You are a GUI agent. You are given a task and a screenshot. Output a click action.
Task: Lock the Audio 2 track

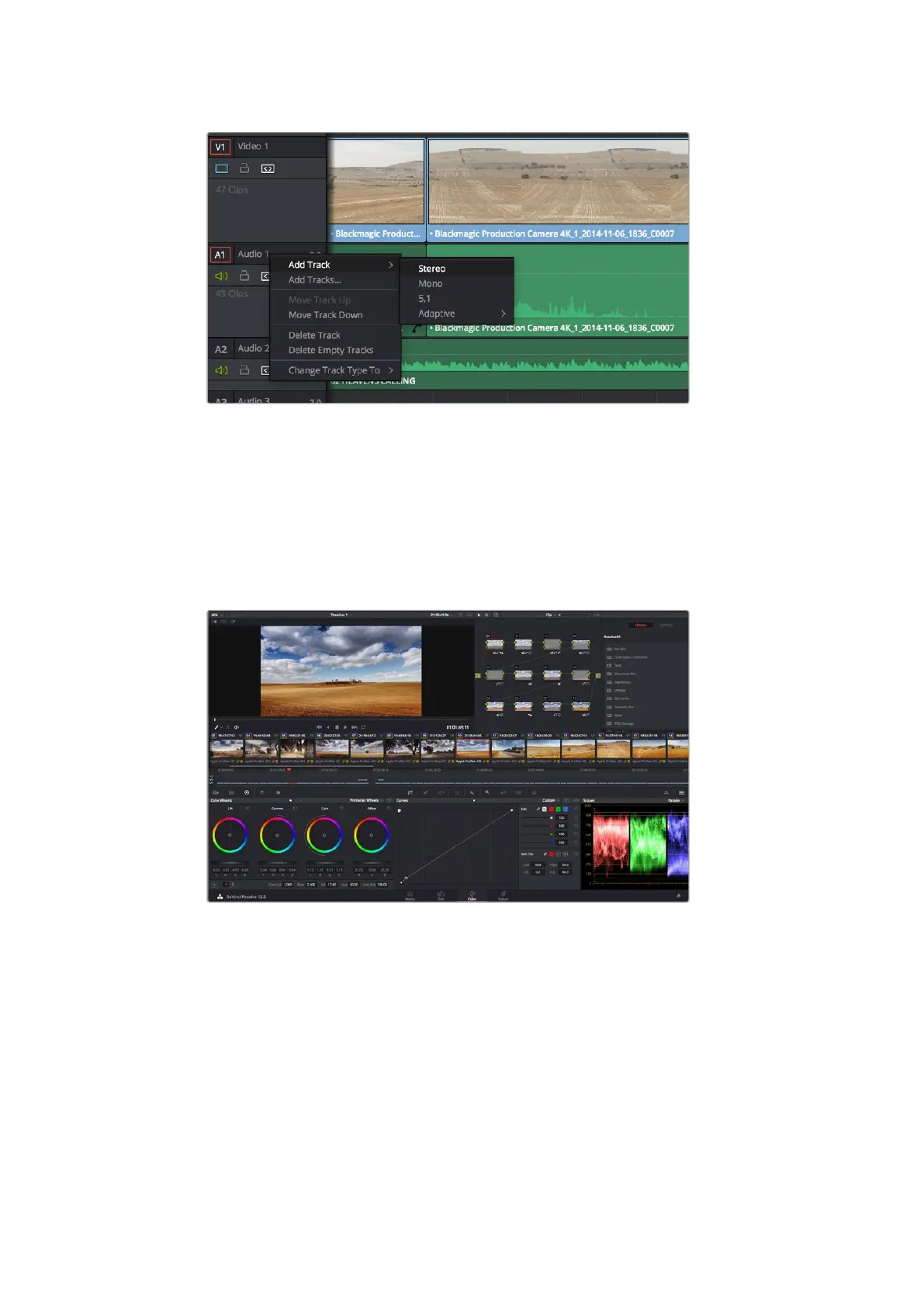[x=244, y=370]
